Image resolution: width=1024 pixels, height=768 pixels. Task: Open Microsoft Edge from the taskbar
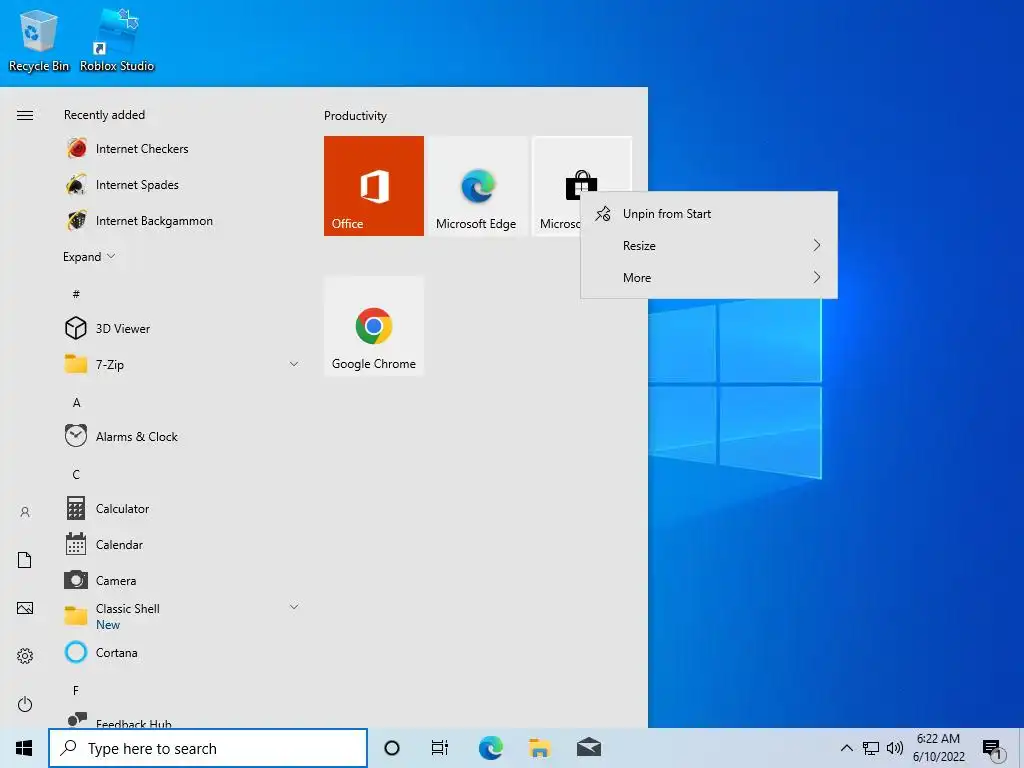click(490, 748)
